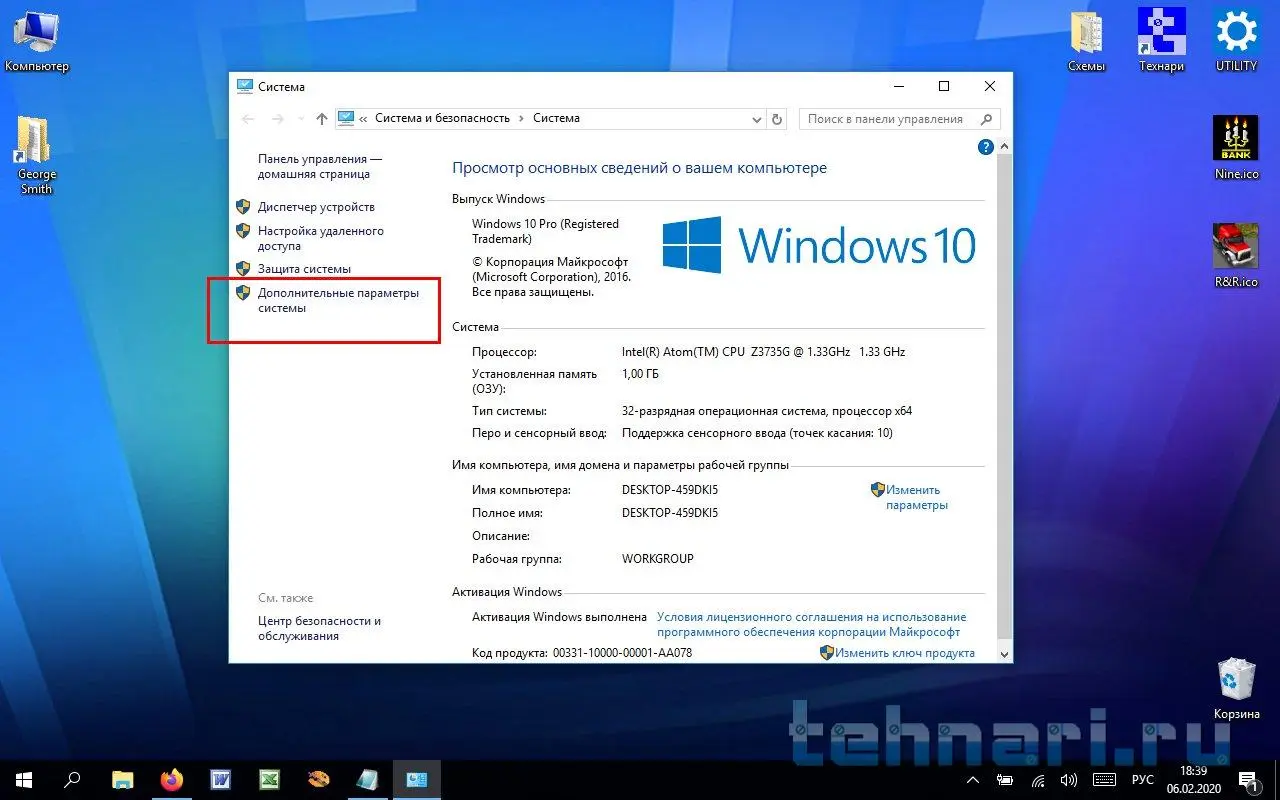Image resolution: width=1280 pixels, height=800 pixels.
Task: Switch input language РУС
Action: point(1142,780)
